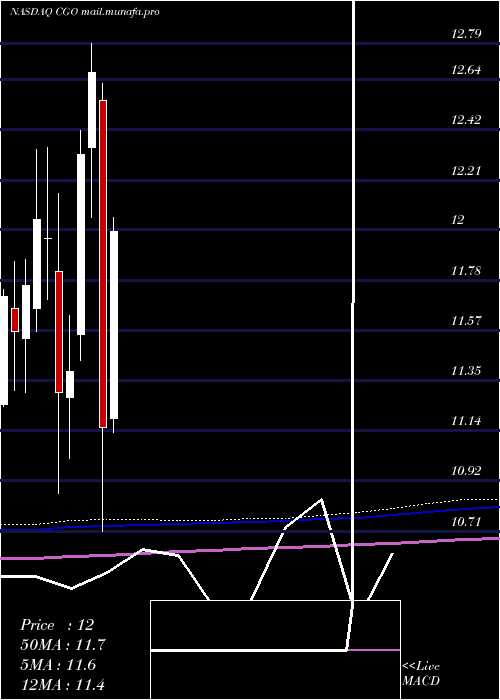The width and height of the screenshot is (500, 700).
Task: Click the 10.92 price axis label
Action: [x=466, y=471]
